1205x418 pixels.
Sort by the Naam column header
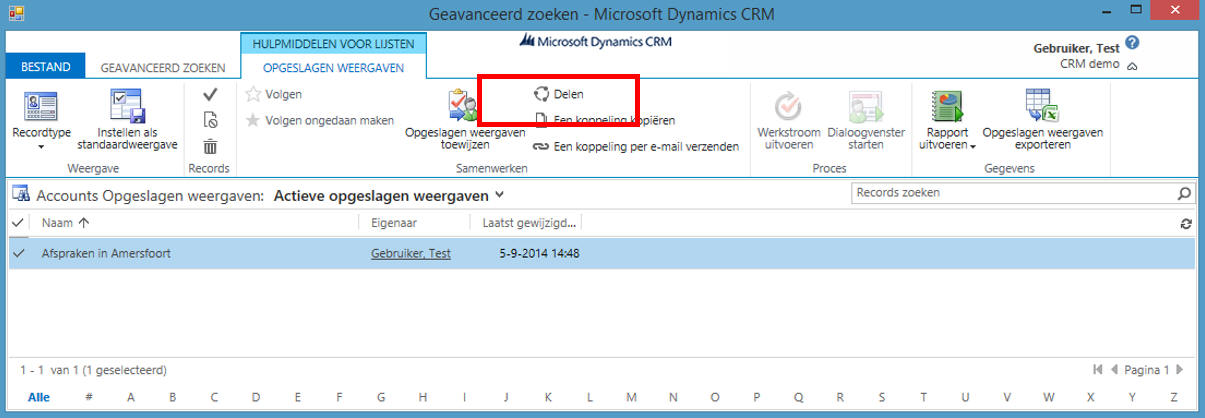[65, 223]
